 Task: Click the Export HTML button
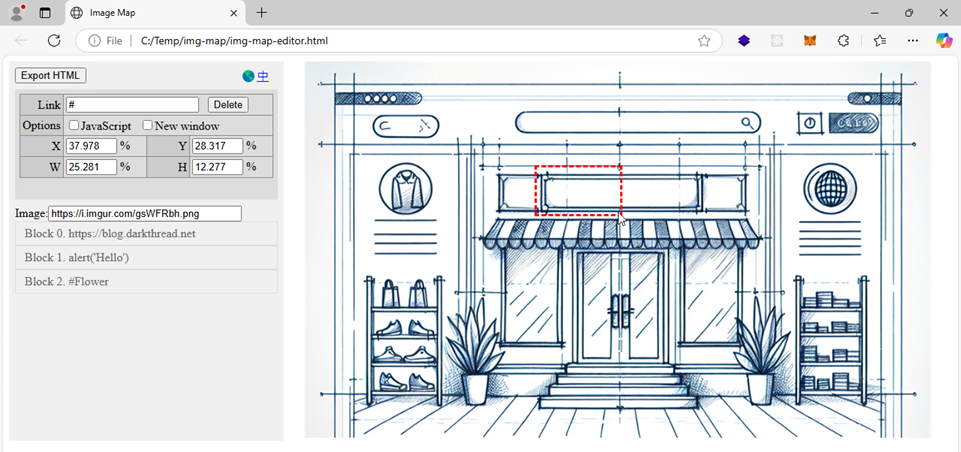(51, 76)
